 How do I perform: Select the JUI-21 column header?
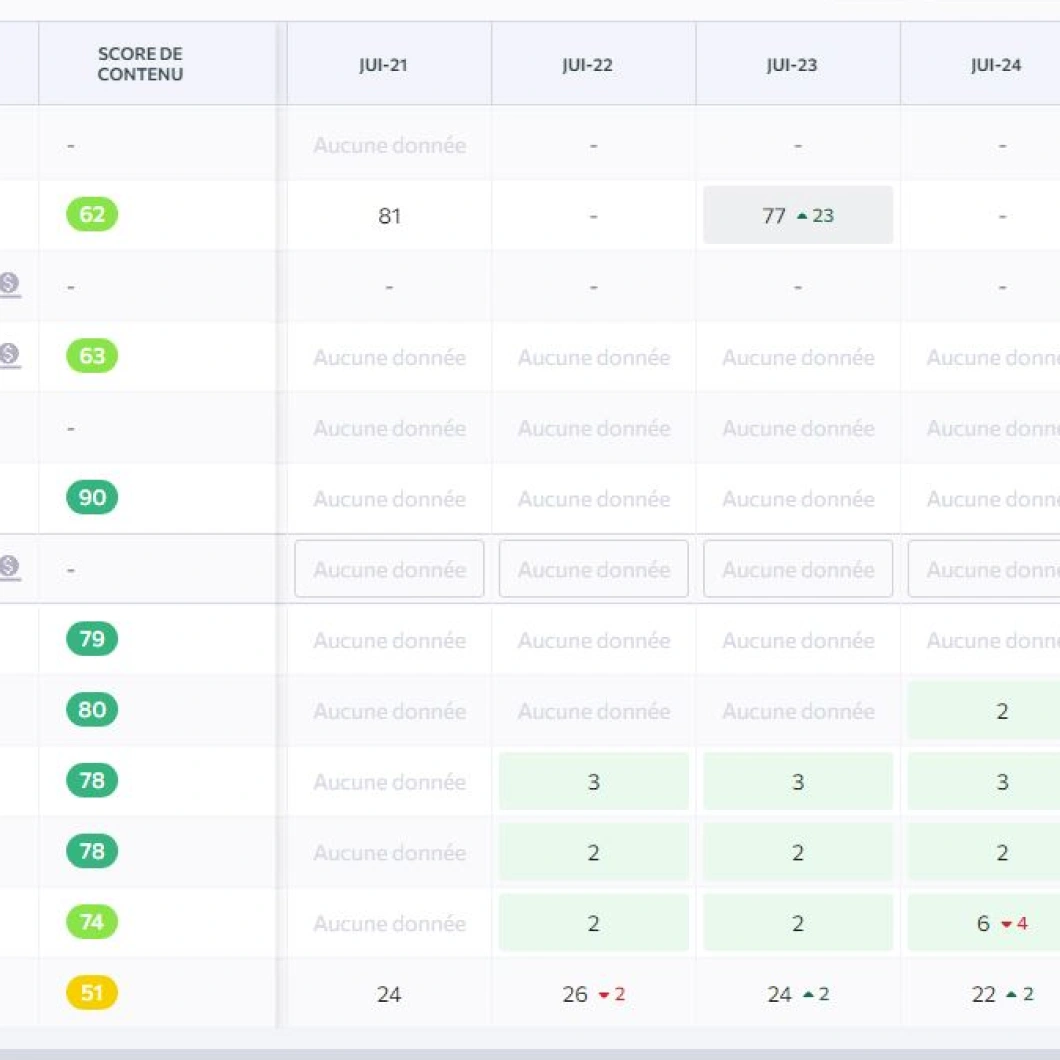[389, 66]
